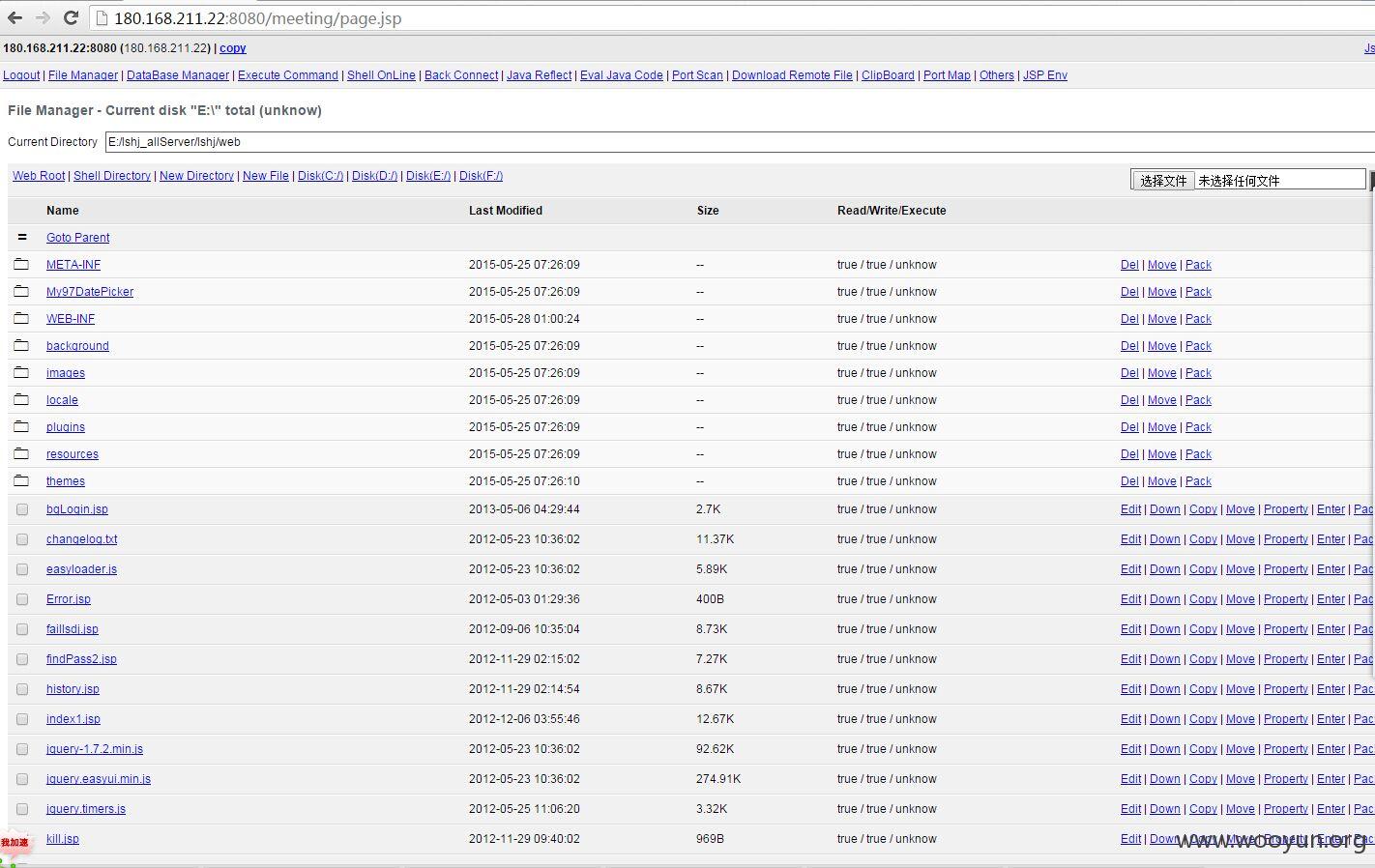The width and height of the screenshot is (1375, 868).
Task: Open DataBase Manager
Action: (178, 75)
